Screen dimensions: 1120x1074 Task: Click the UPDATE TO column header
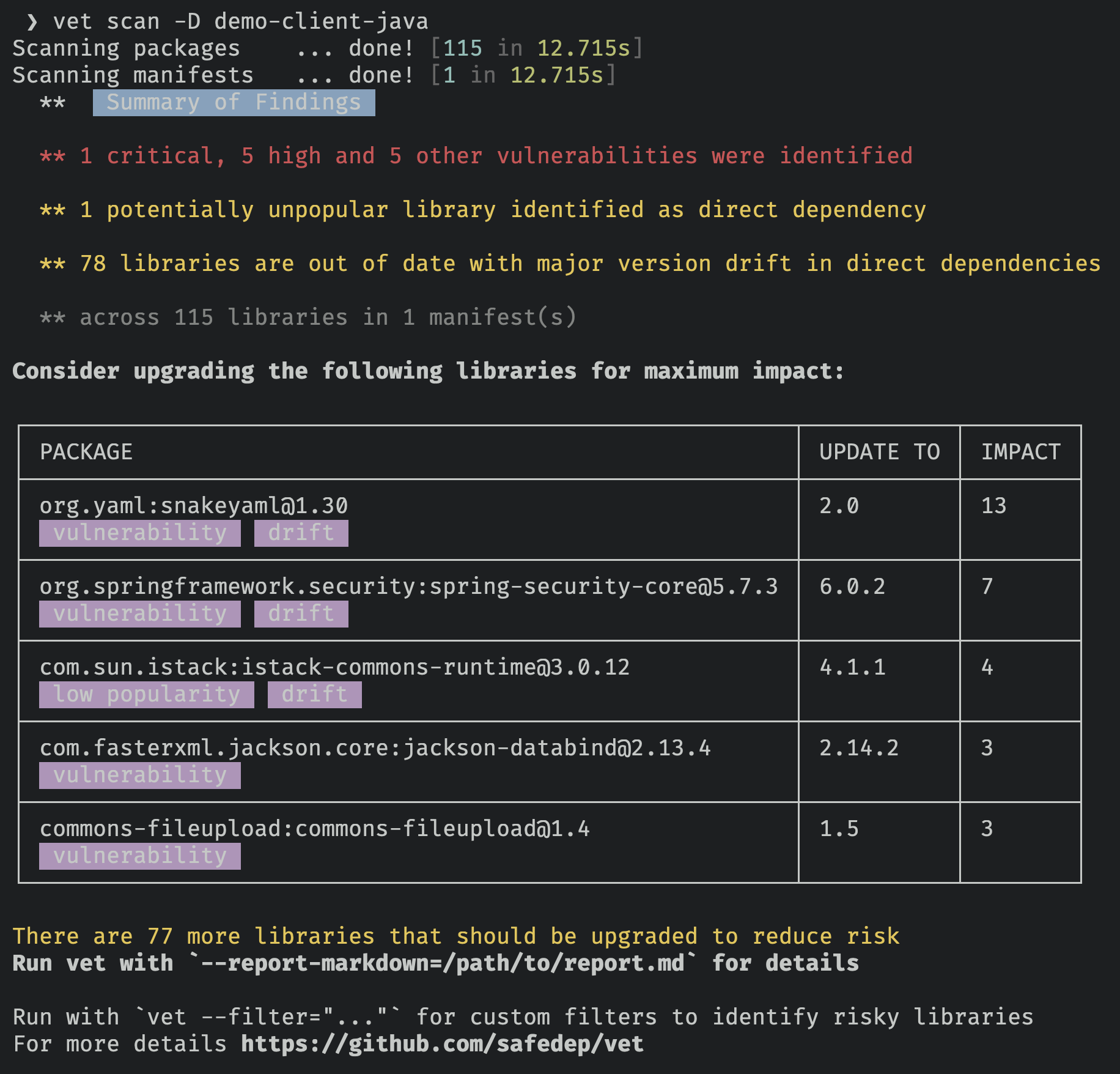pos(879,452)
